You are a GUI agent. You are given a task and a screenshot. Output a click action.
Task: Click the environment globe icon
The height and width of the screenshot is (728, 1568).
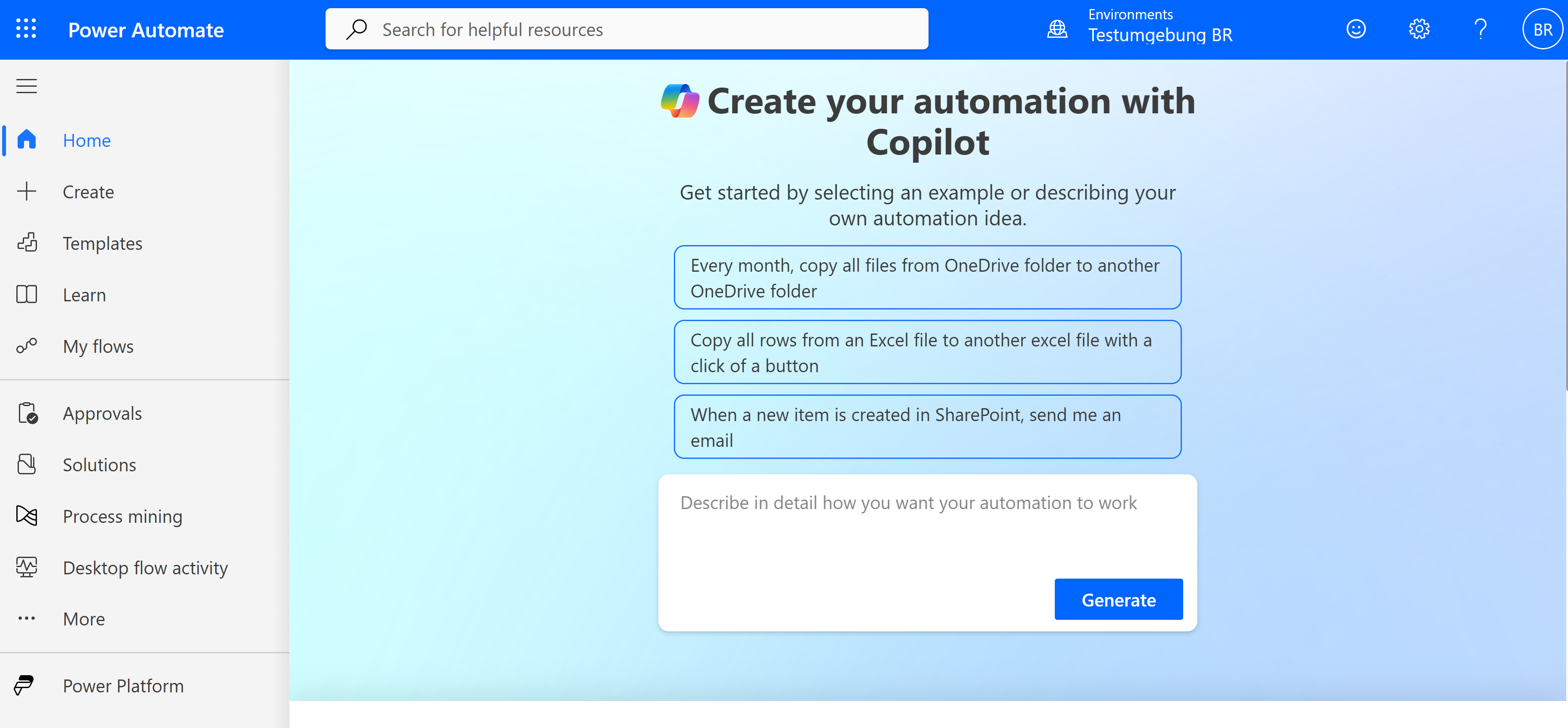[x=1056, y=29]
